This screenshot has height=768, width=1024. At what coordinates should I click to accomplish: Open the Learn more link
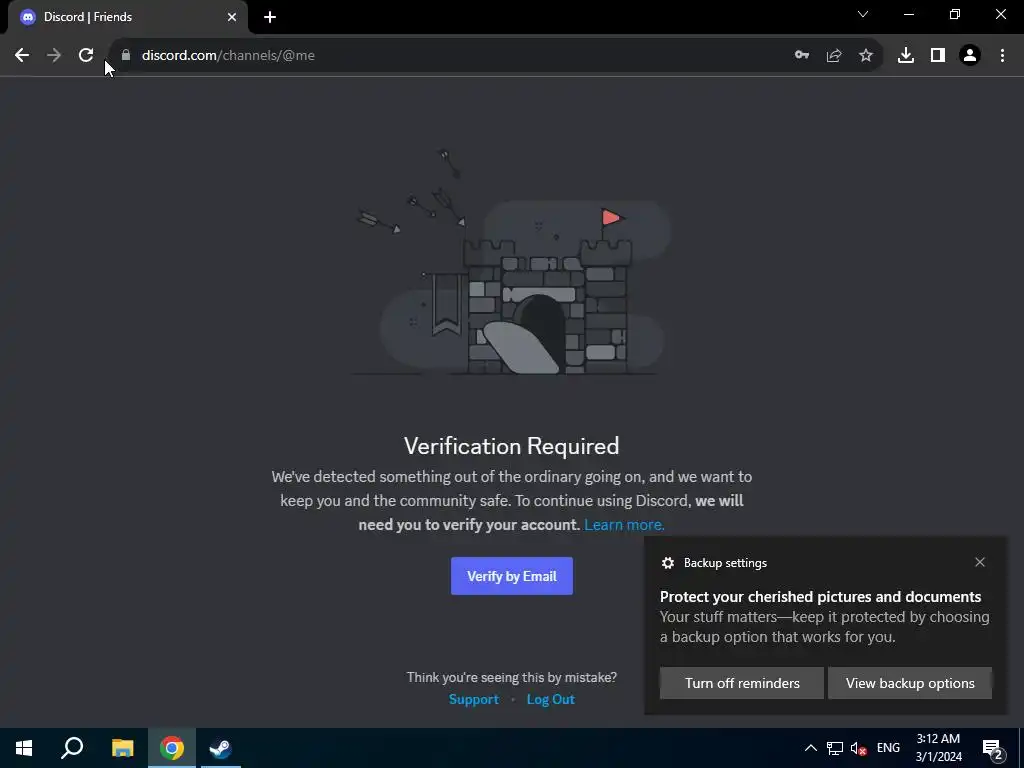point(624,525)
